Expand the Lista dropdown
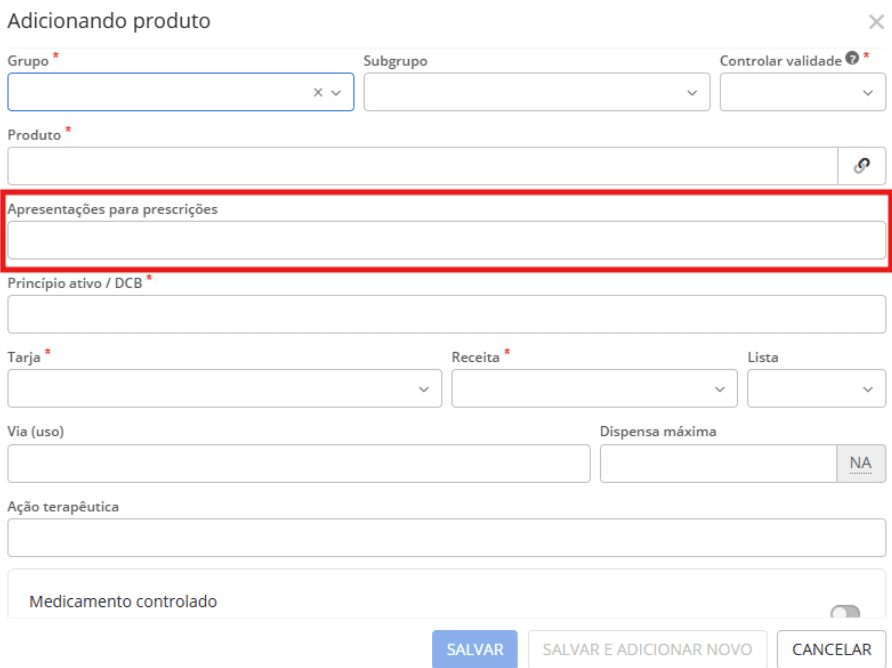 pyautogui.click(x=816, y=389)
